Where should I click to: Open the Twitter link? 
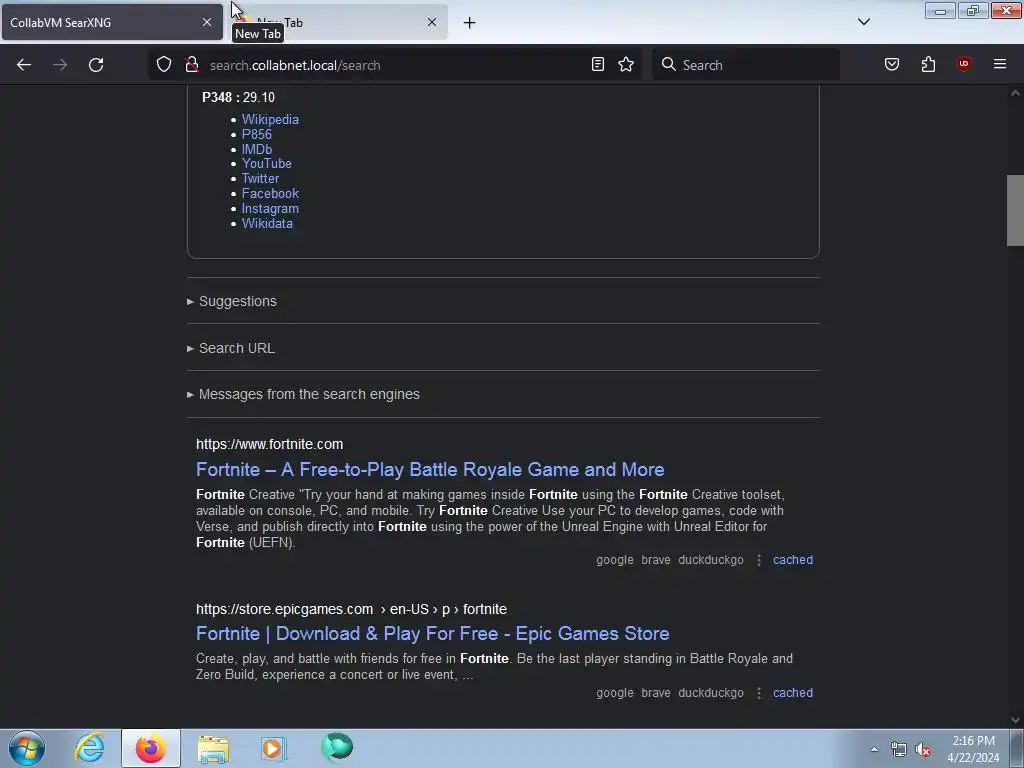pyautogui.click(x=261, y=179)
